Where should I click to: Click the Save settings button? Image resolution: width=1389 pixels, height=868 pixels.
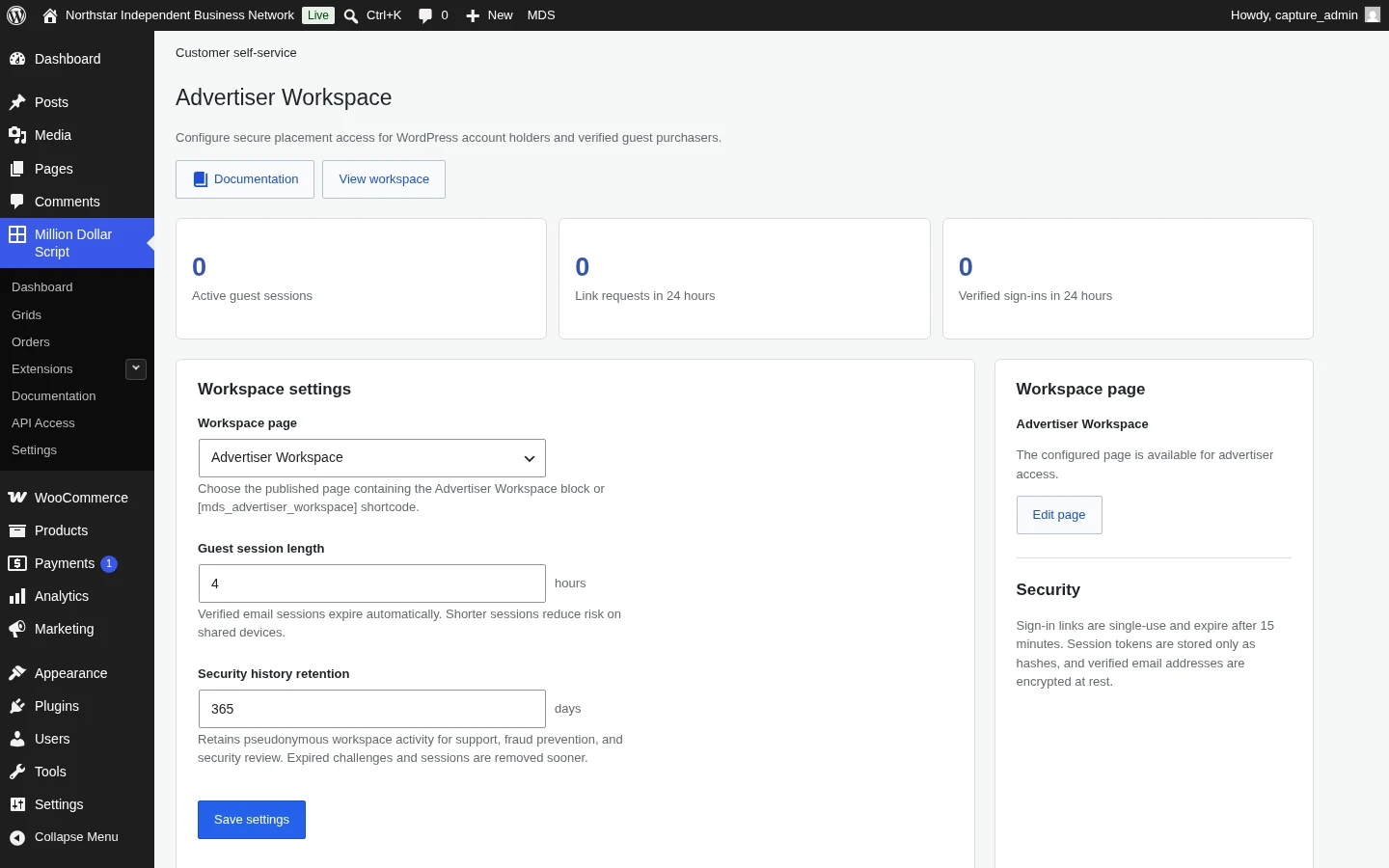pyautogui.click(x=252, y=820)
